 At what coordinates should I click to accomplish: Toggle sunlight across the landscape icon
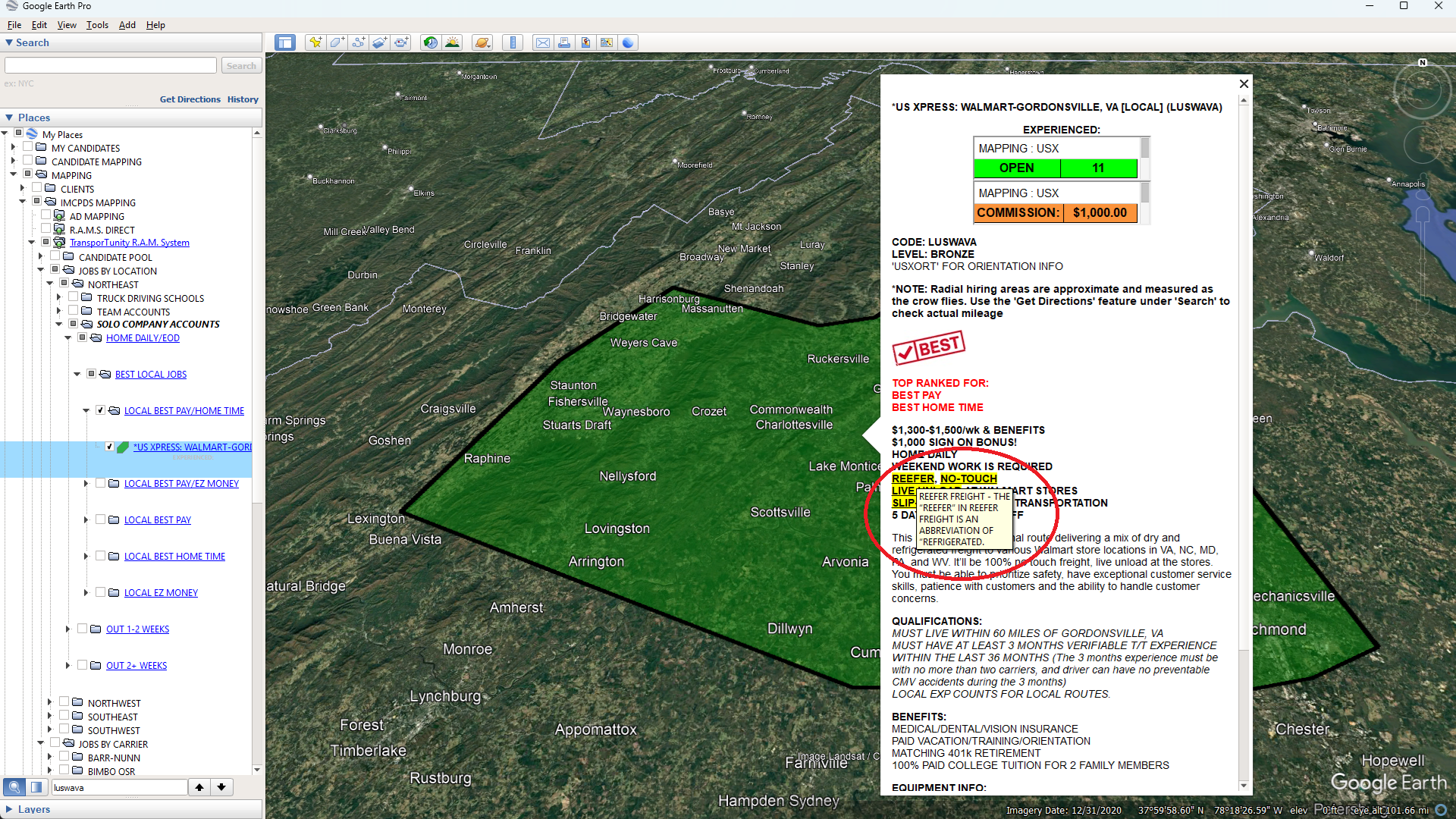coord(453,42)
